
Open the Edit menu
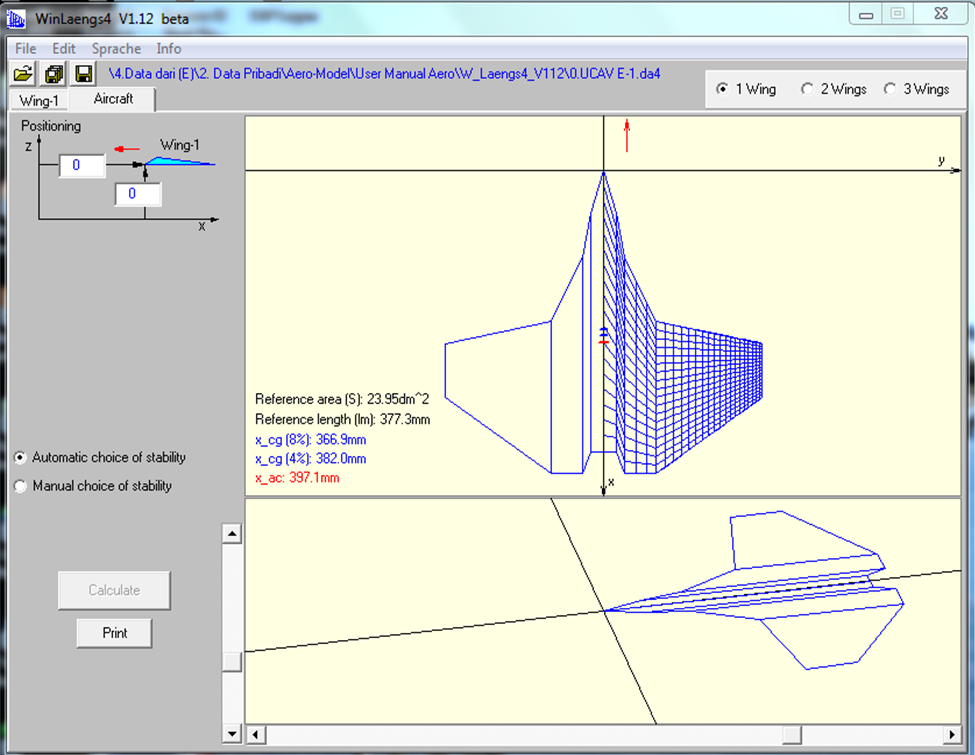63,49
